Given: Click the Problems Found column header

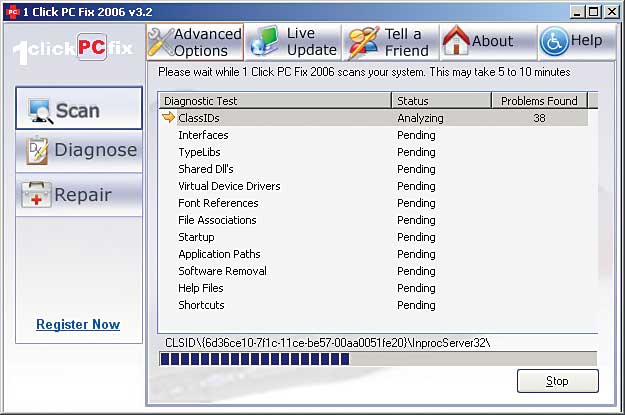Looking at the screenshot, I should pos(539,100).
